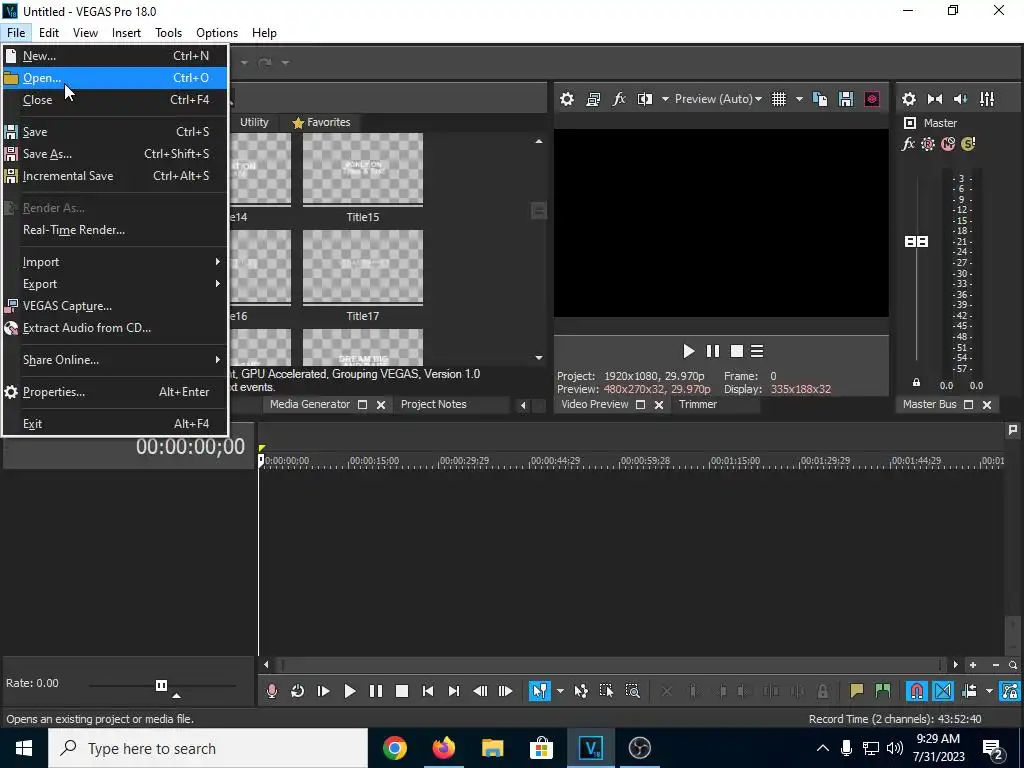This screenshot has width=1024, height=768.
Task: Open Video Preview project properties gear
Action: click(x=567, y=99)
